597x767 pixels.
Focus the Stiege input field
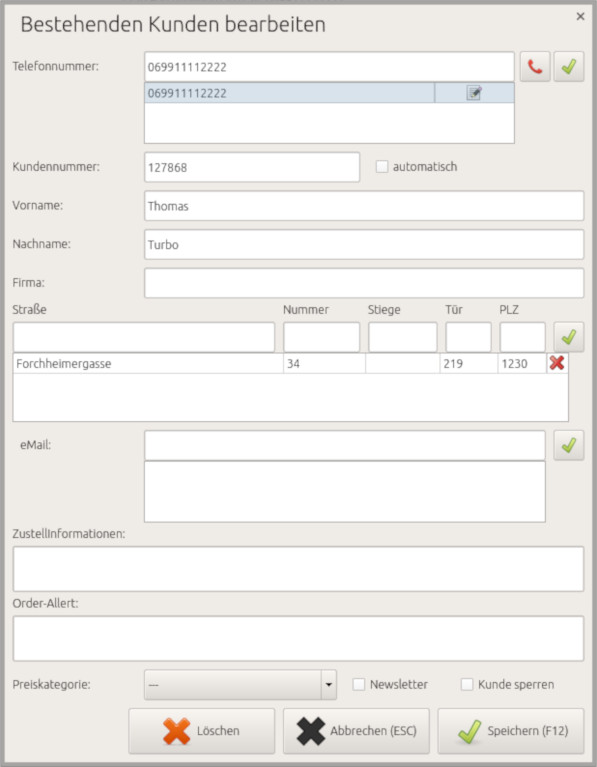pos(403,337)
